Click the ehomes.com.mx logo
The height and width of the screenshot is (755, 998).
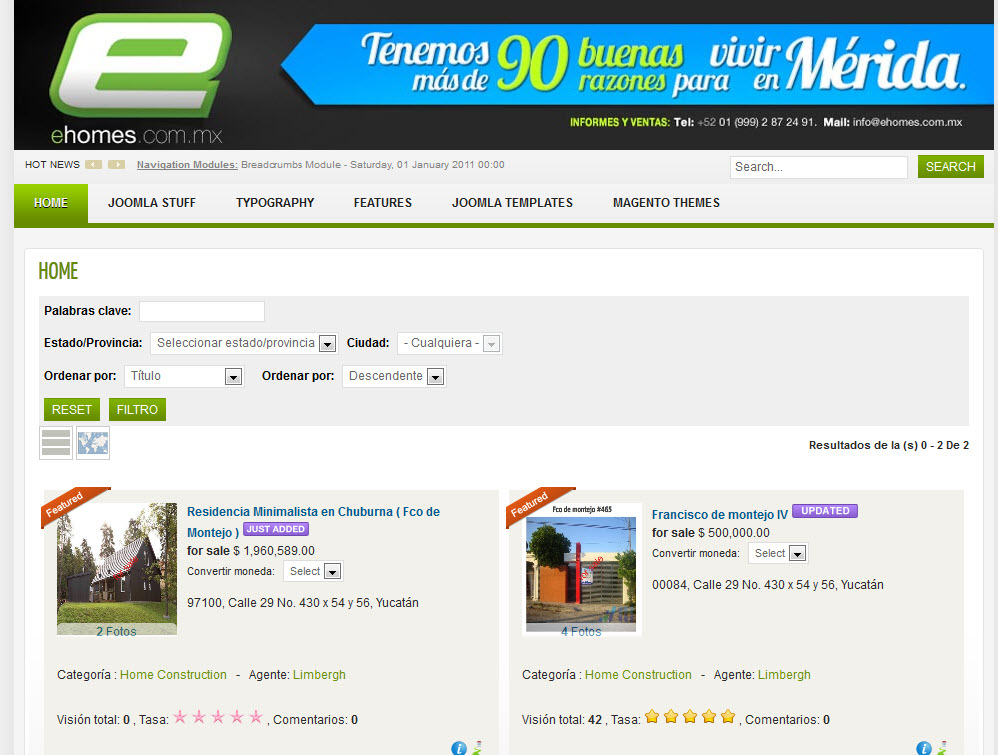point(139,77)
